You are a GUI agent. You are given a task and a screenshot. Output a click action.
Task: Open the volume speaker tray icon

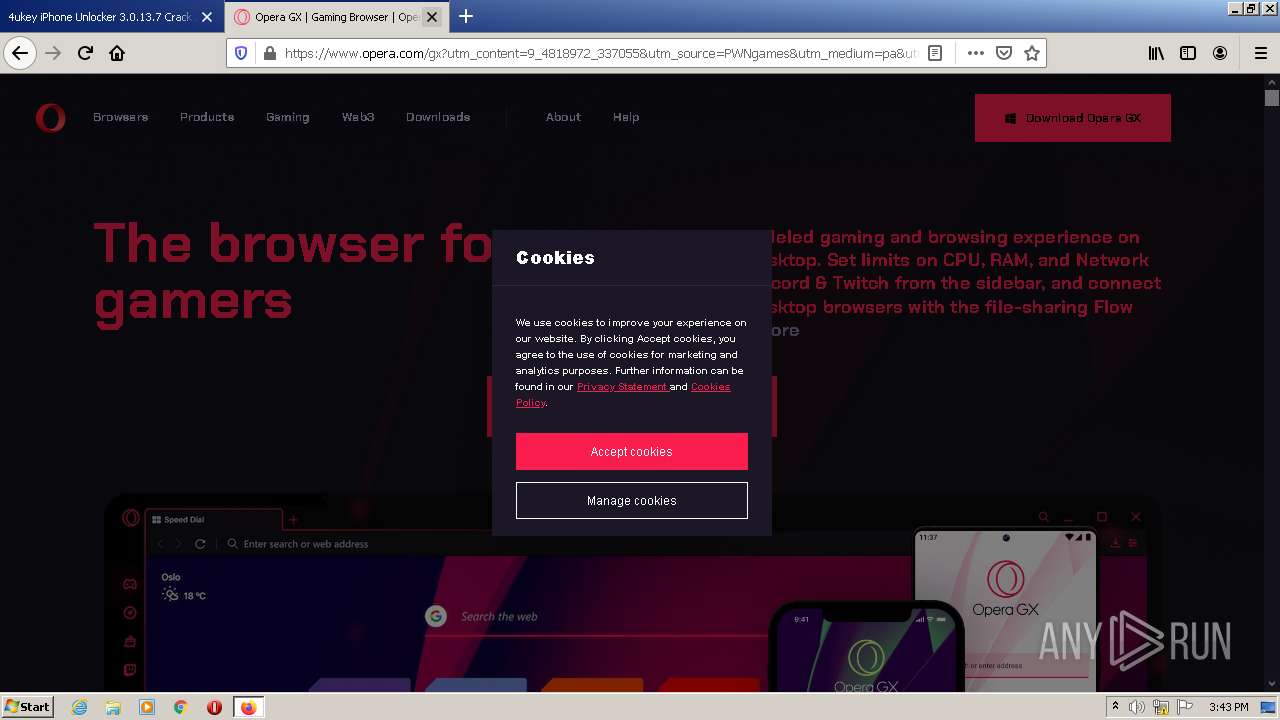pyautogui.click(x=1137, y=707)
